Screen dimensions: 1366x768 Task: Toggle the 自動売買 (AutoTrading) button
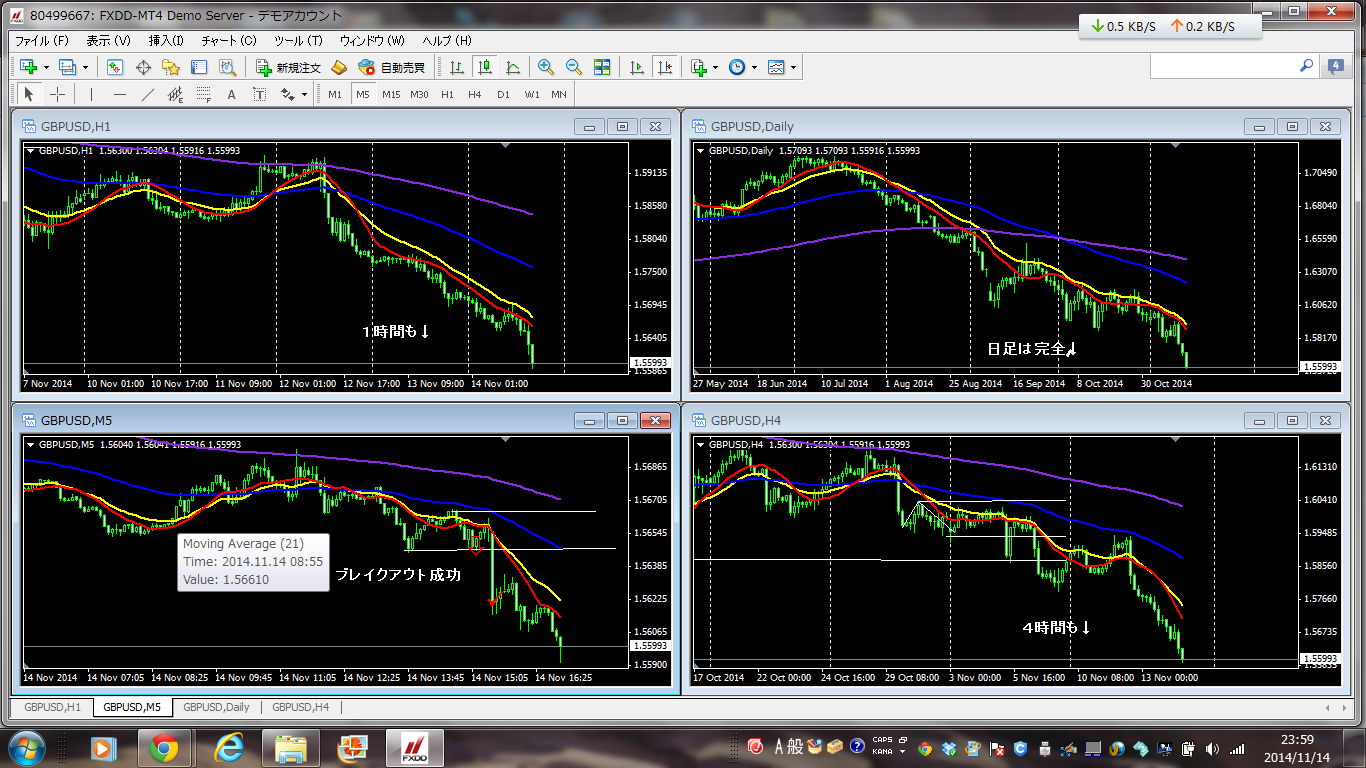[392, 67]
